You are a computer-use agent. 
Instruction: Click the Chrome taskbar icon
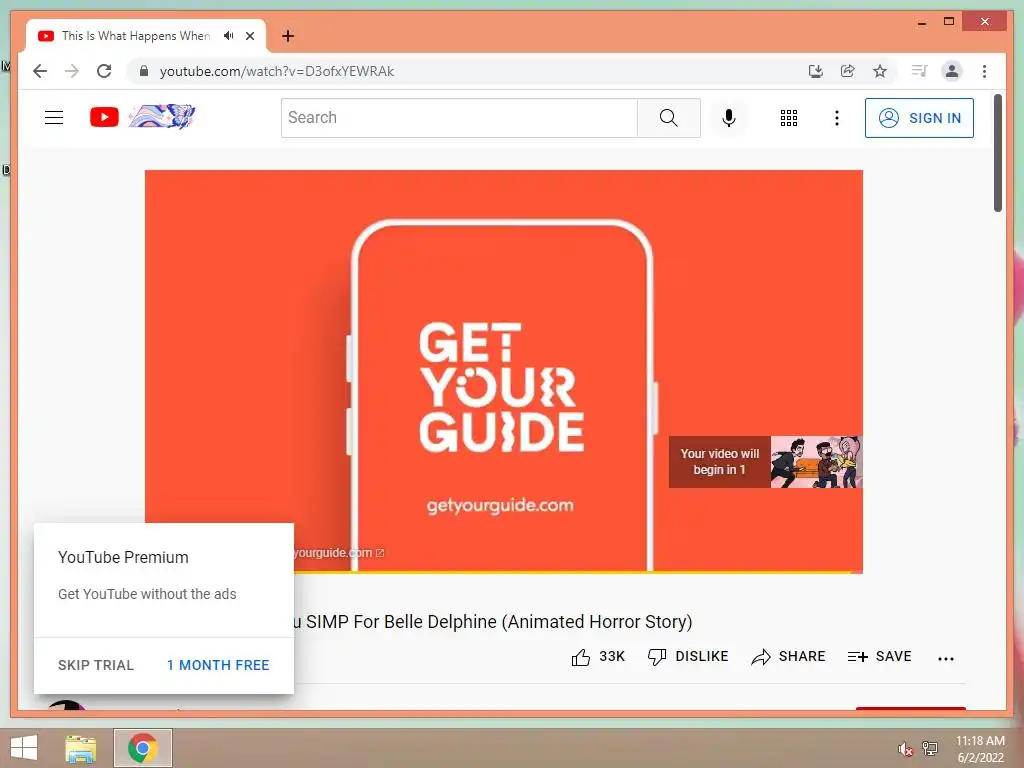pos(143,748)
